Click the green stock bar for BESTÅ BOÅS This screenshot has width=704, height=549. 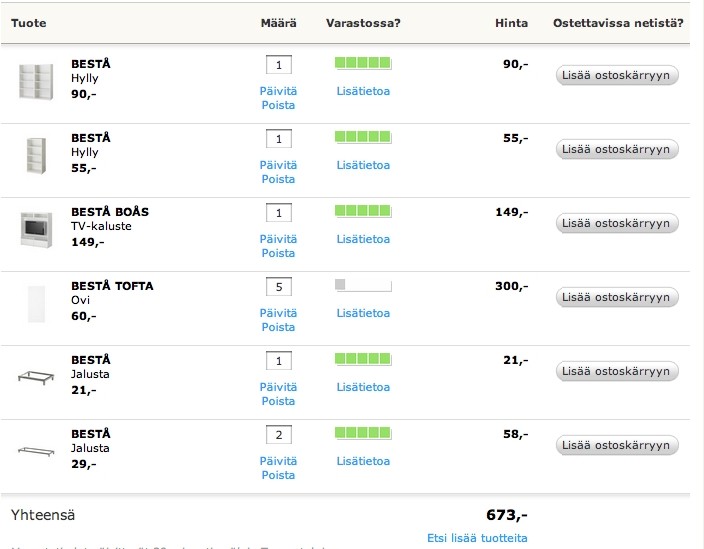pos(363,211)
